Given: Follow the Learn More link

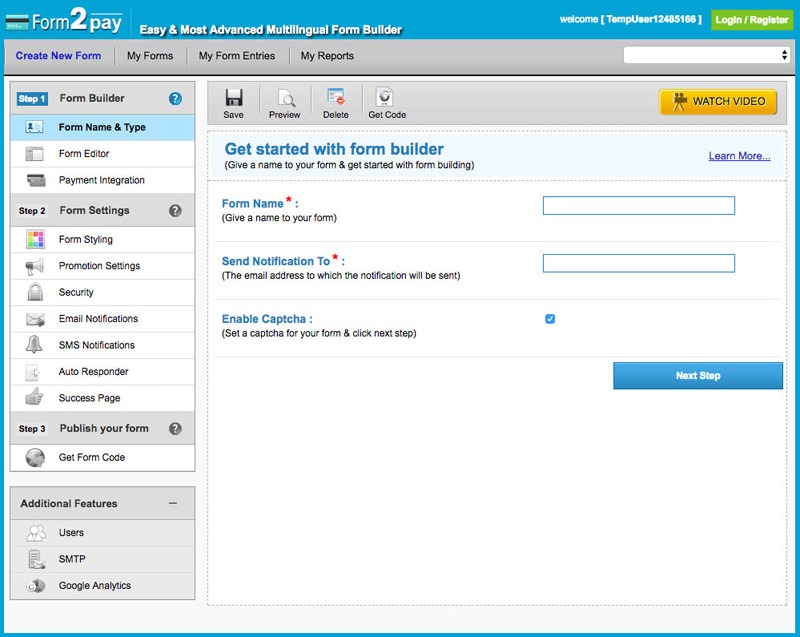Looking at the screenshot, I should click(739, 156).
